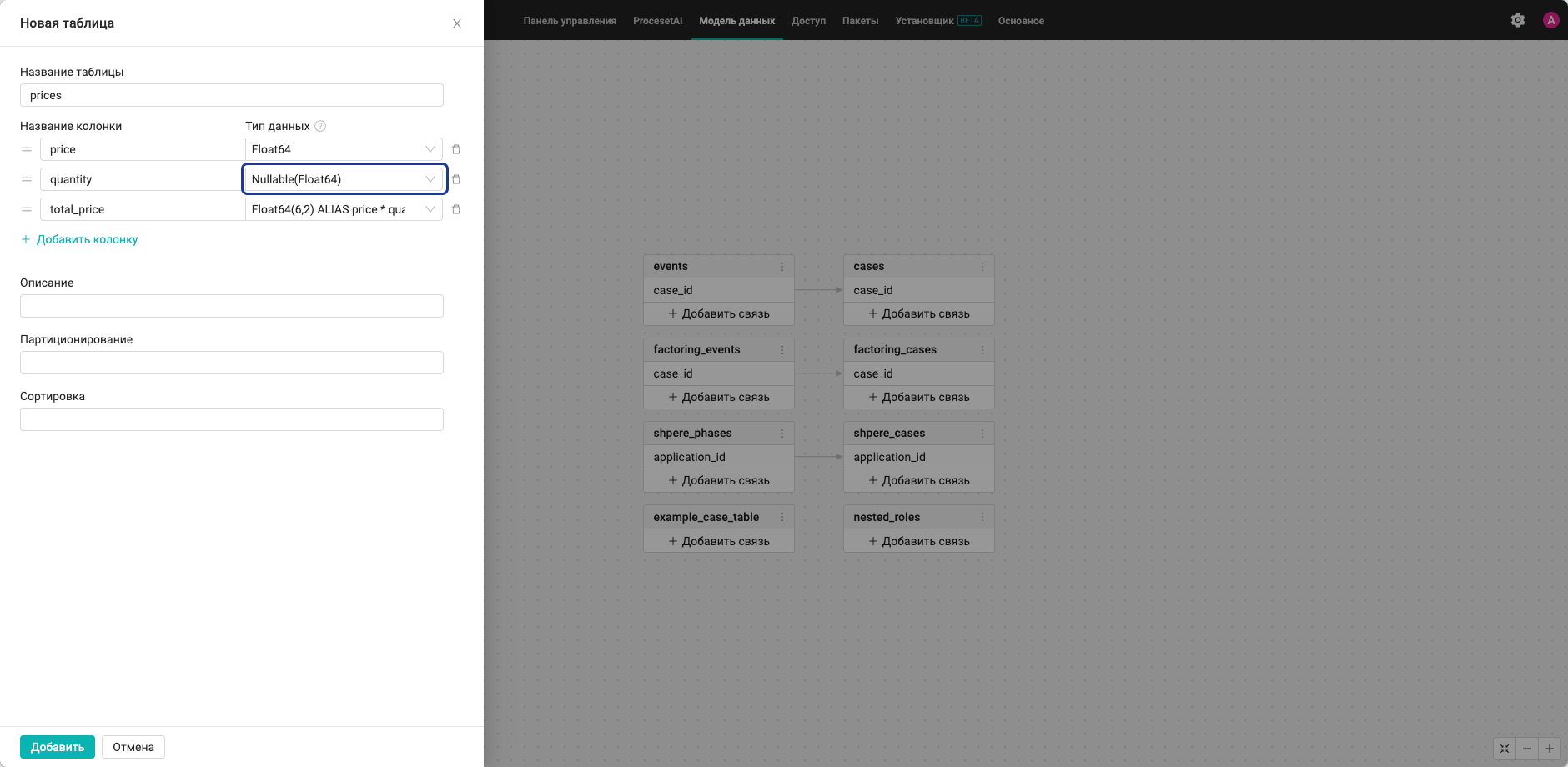Delete the quantity column row
Viewport: 1568px width, 767px height.
(x=456, y=179)
